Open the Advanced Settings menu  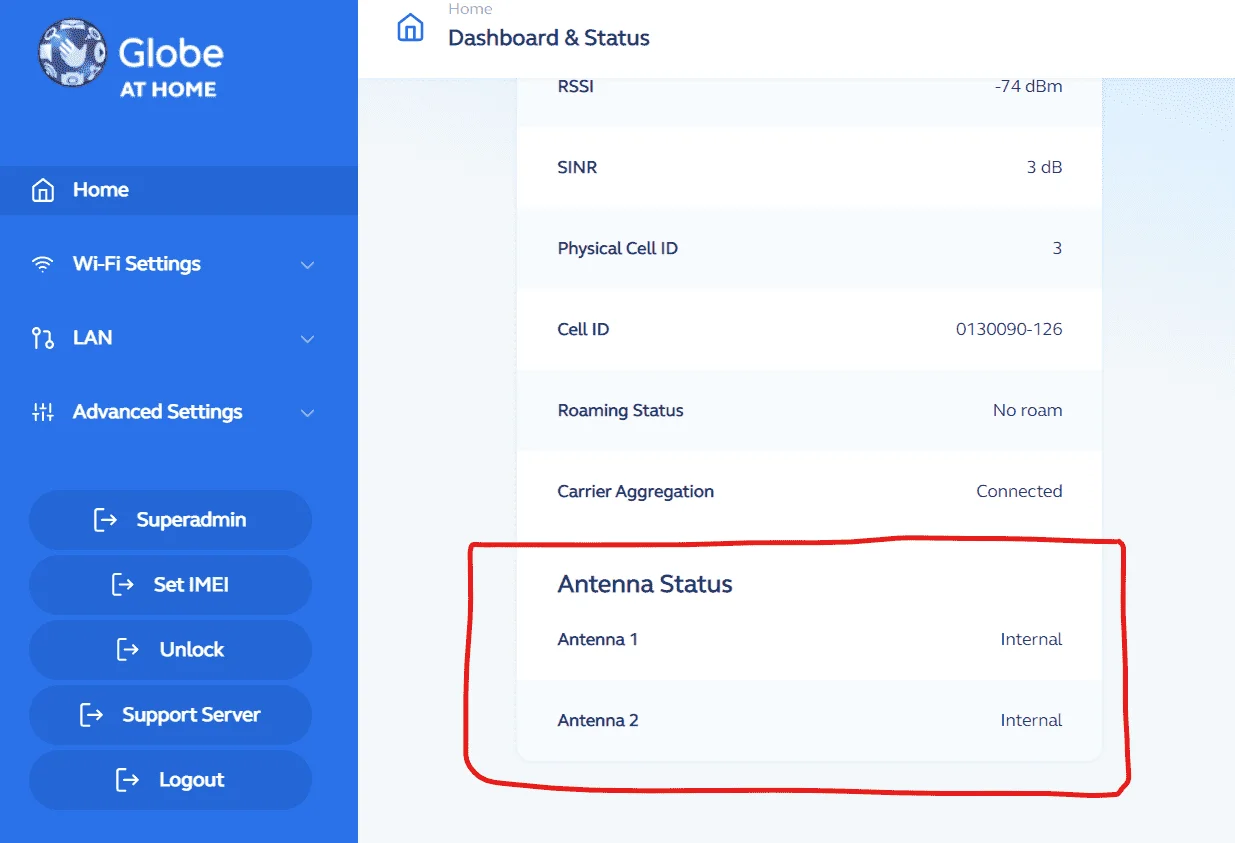point(179,412)
